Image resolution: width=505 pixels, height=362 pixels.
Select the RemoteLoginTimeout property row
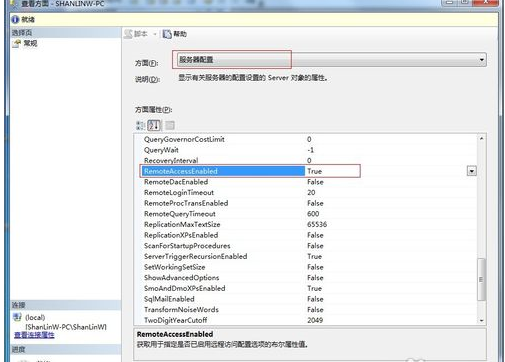click(x=306, y=193)
